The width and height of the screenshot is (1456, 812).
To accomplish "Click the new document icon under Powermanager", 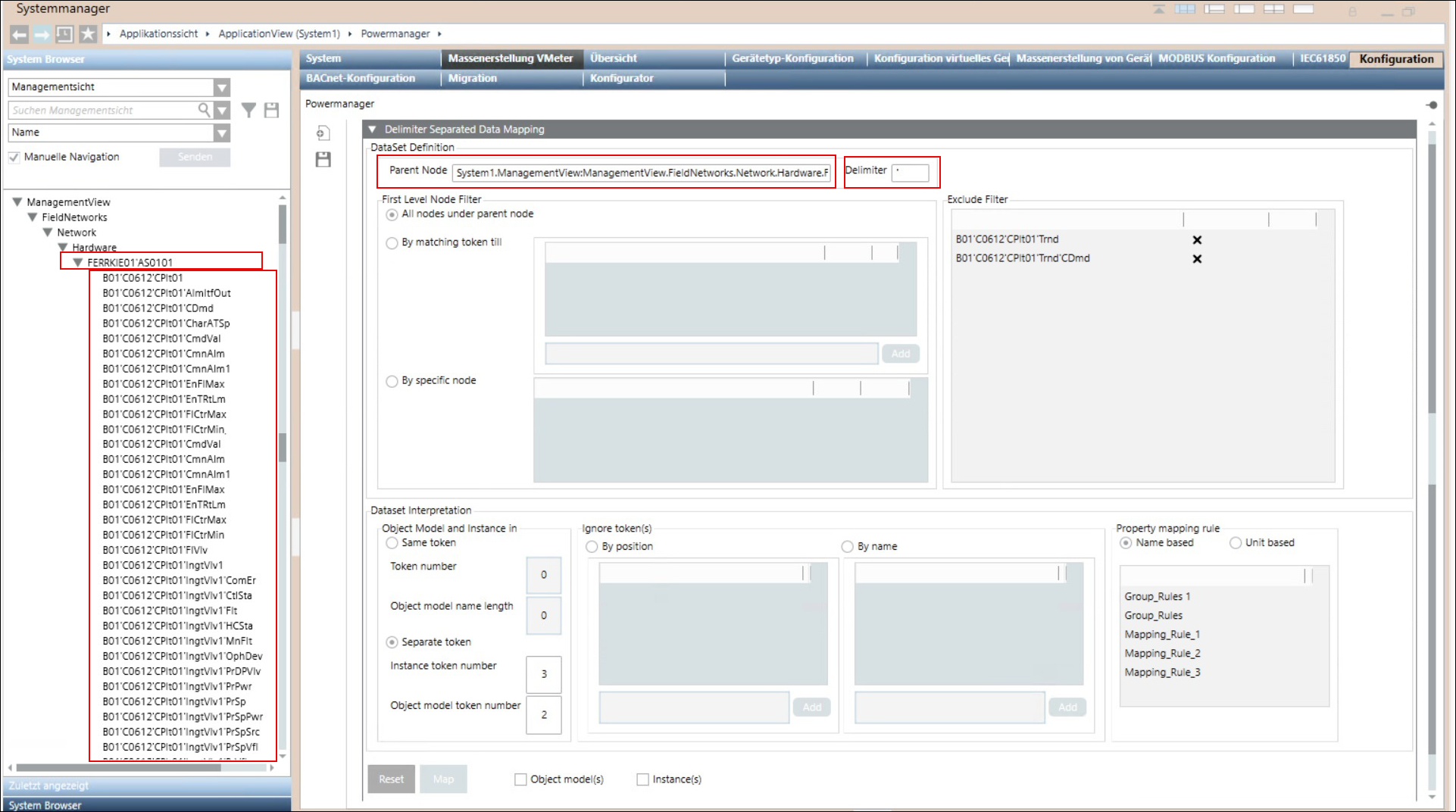I will [x=323, y=133].
